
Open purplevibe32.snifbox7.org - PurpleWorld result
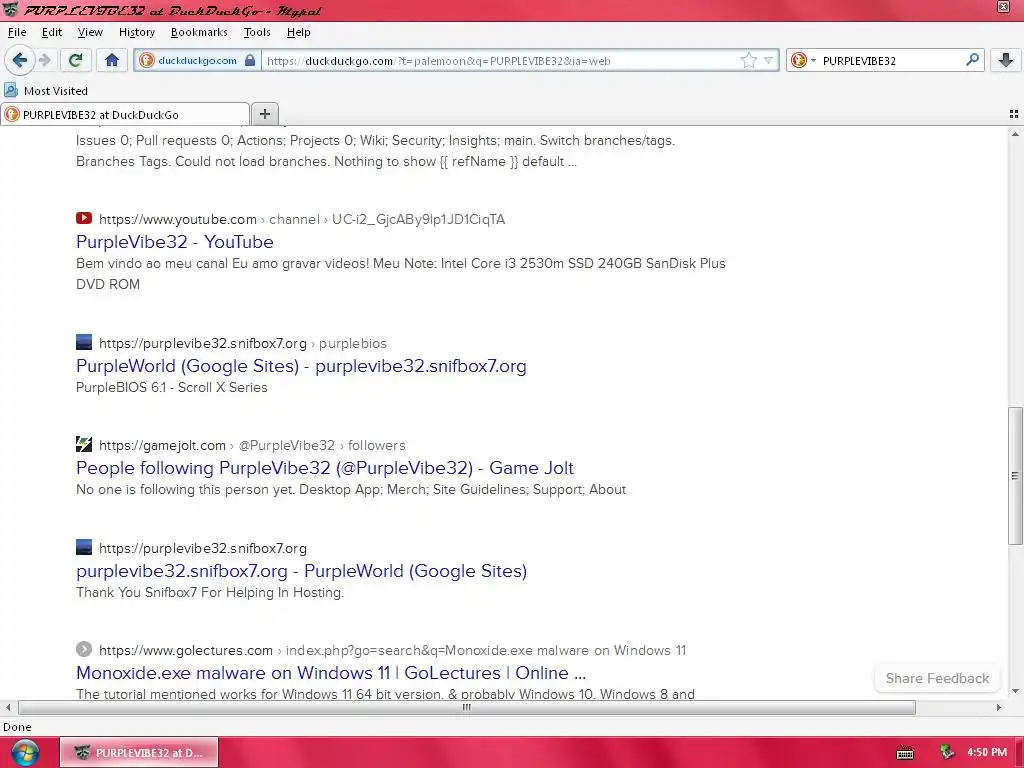click(x=301, y=571)
